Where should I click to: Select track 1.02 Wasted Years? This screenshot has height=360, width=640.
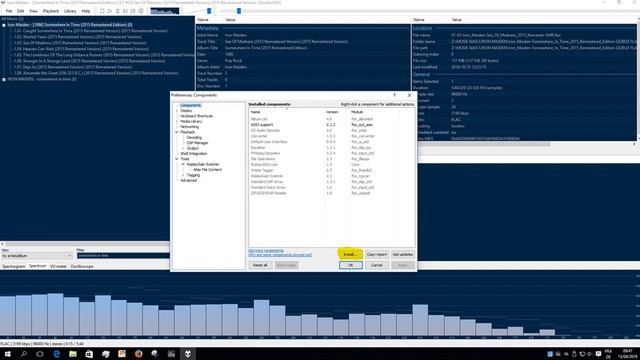78,37
